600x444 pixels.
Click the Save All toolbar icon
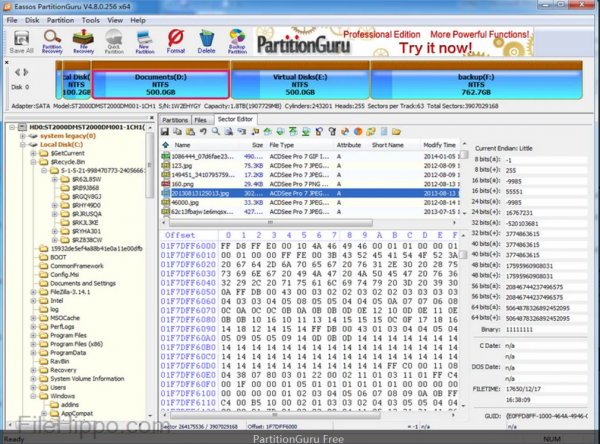(x=21, y=40)
